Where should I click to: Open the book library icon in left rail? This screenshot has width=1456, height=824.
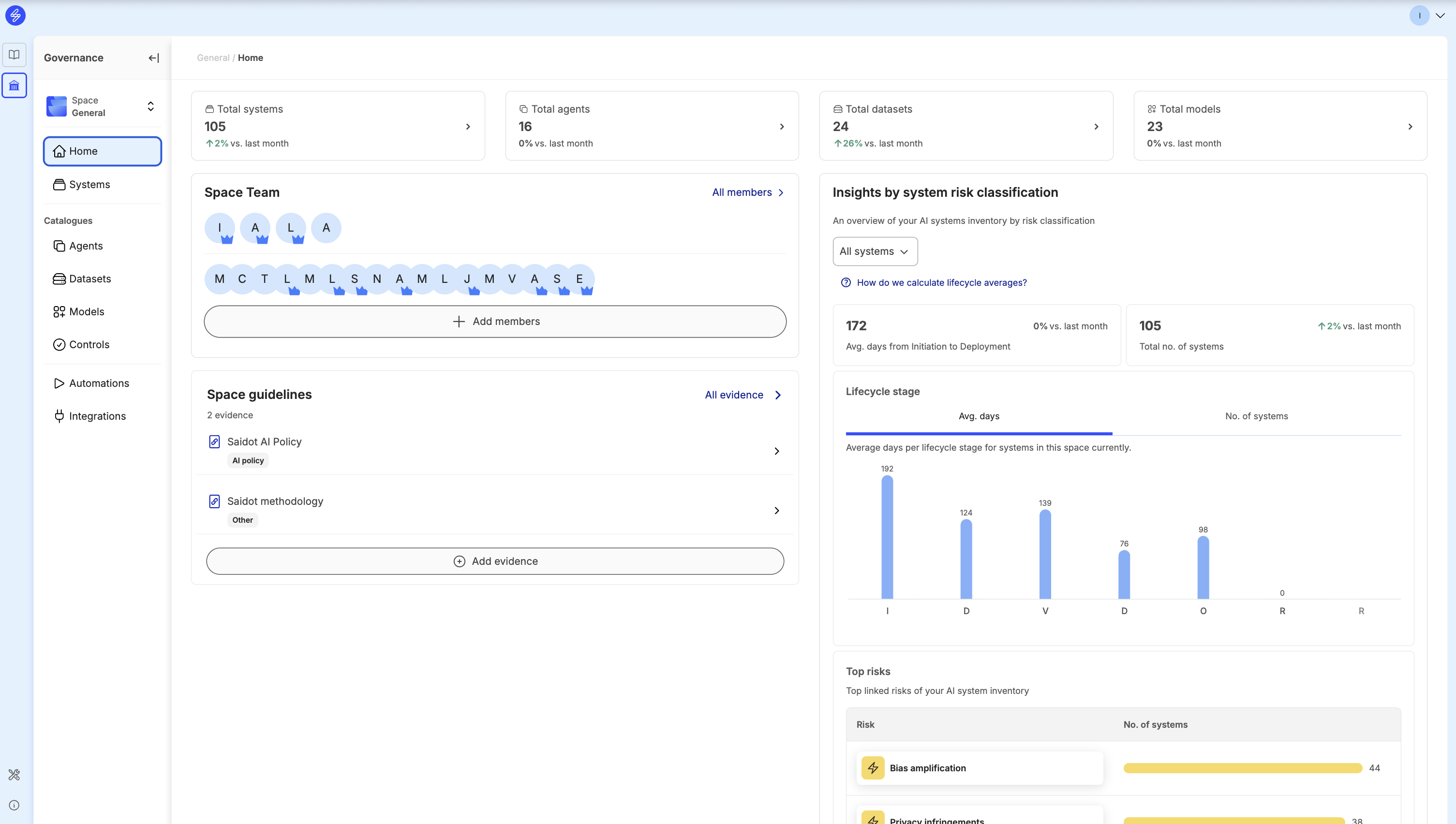(x=14, y=55)
